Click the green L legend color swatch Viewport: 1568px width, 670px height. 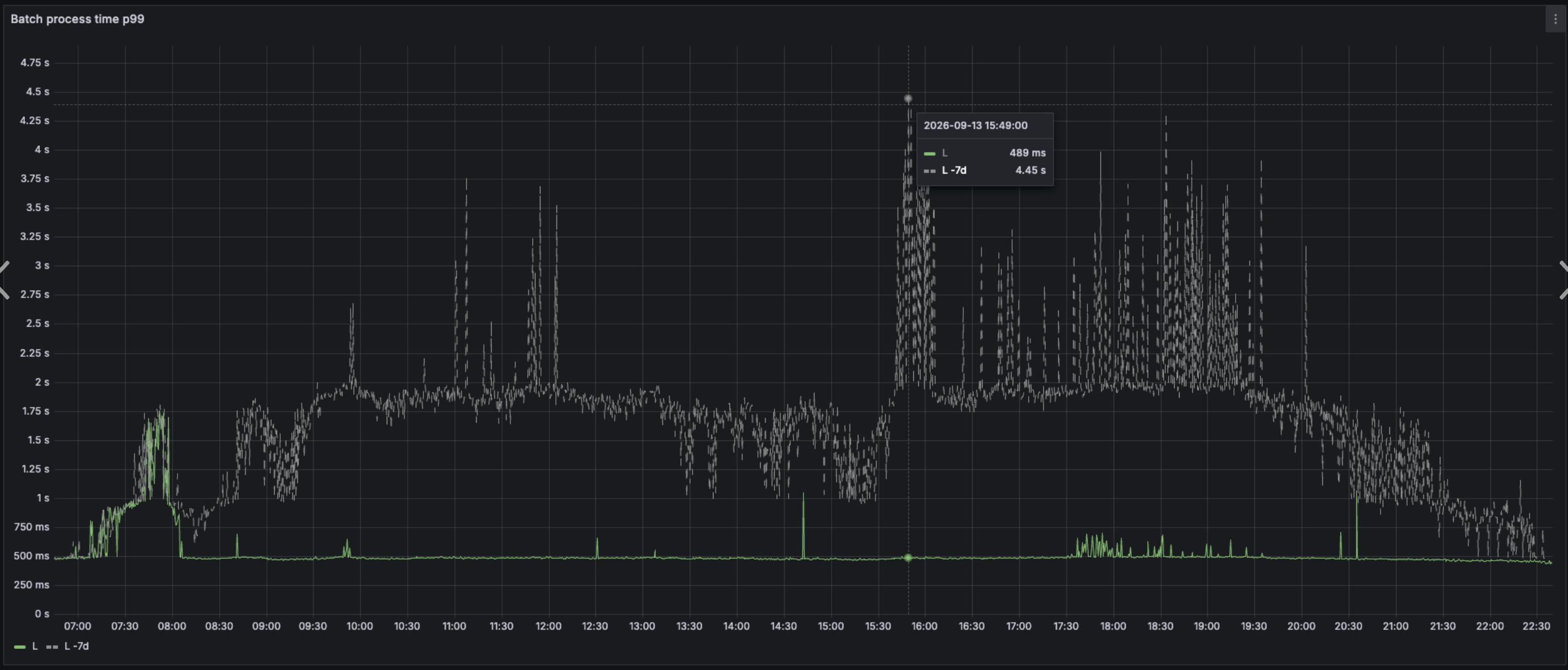[19, 647]
